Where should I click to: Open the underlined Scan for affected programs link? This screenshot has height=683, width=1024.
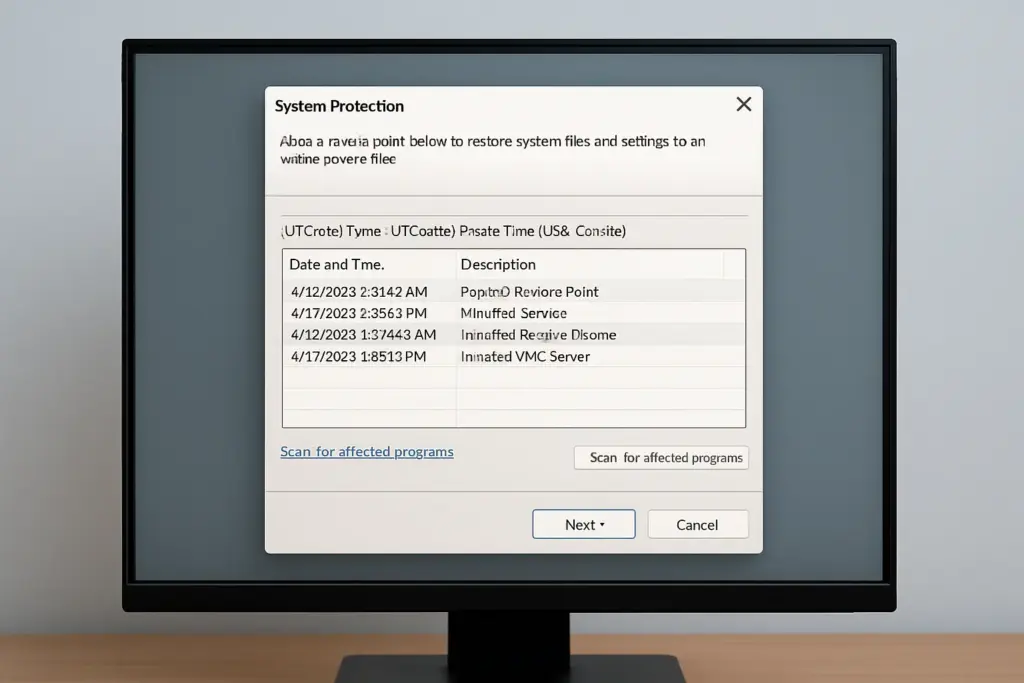(x=366, y=452)
